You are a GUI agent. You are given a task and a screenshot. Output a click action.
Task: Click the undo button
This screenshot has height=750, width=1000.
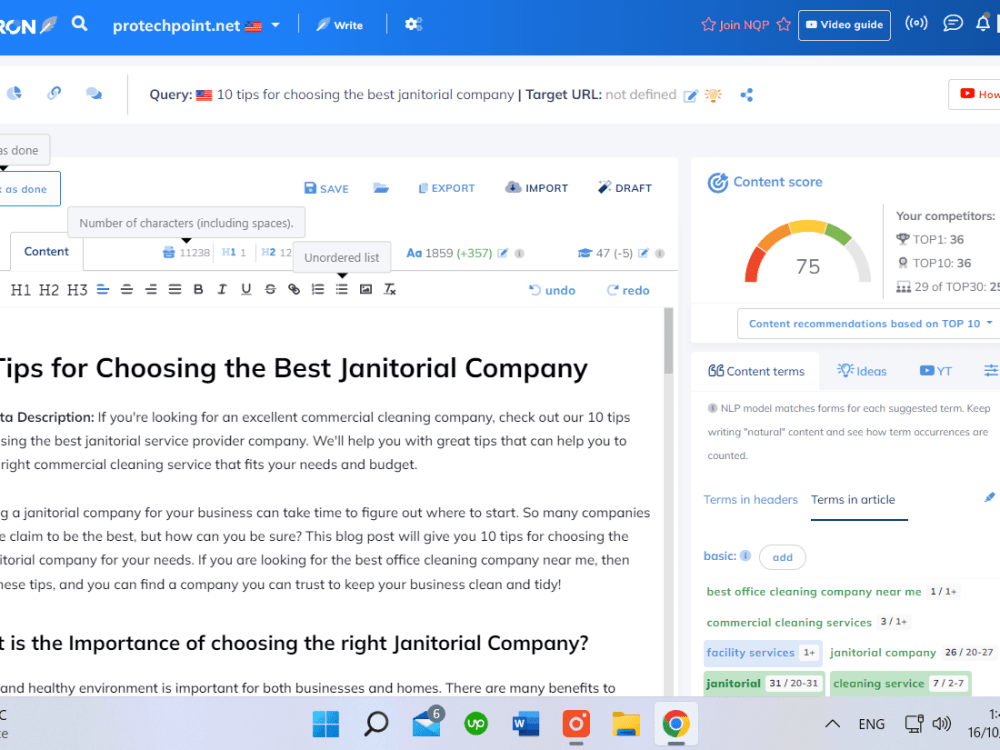tap(552, 290)
